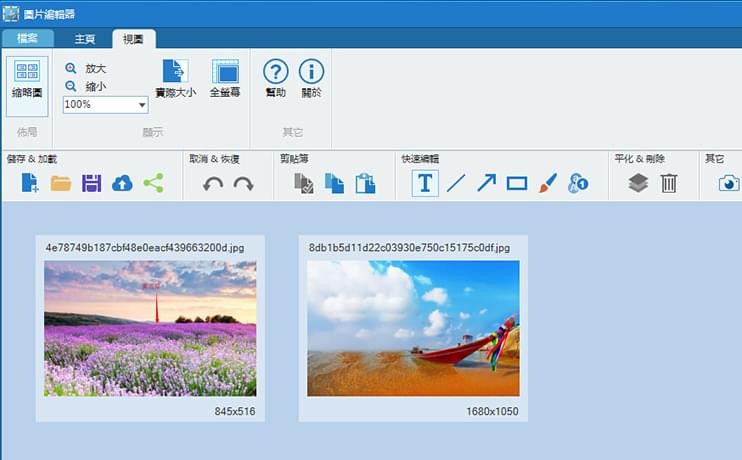This screenshot has width=742, height=460.
Task: Select the Line drawing tool
Action: 456,183
